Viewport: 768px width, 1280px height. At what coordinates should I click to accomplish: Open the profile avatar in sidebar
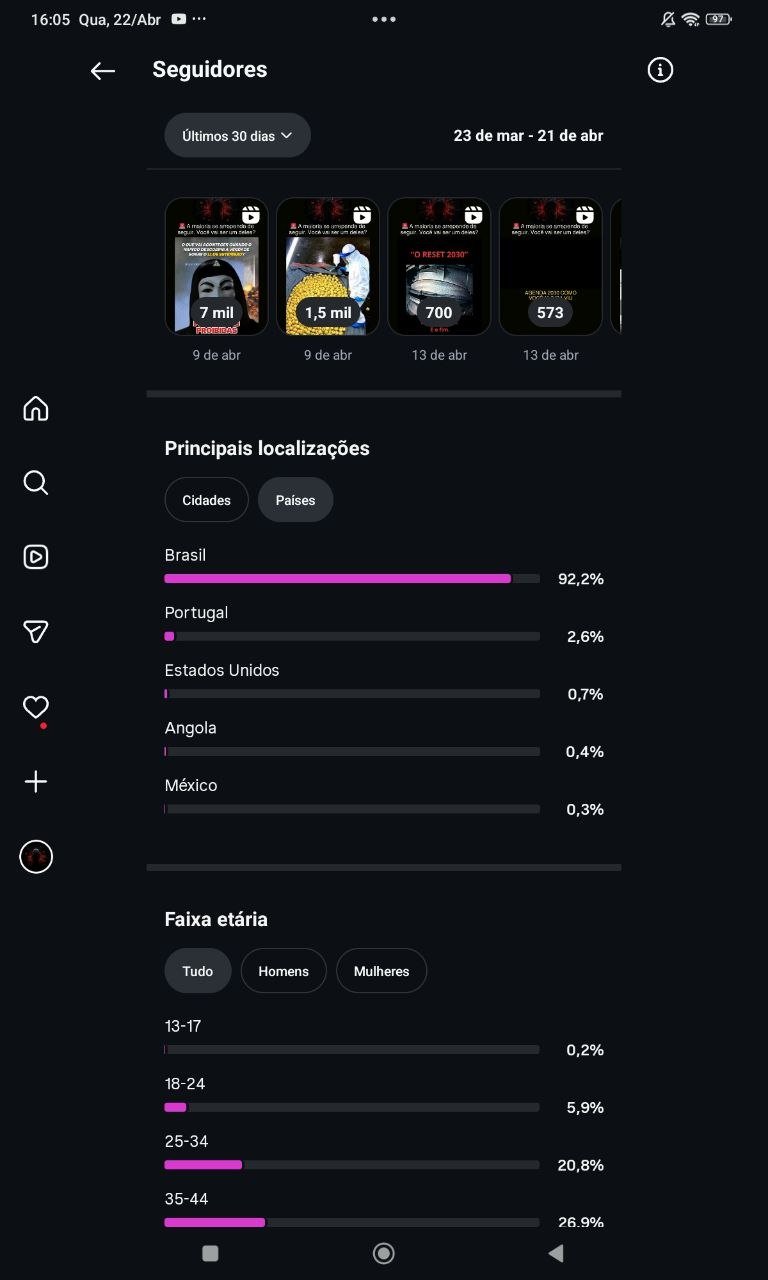coord(36,857)
